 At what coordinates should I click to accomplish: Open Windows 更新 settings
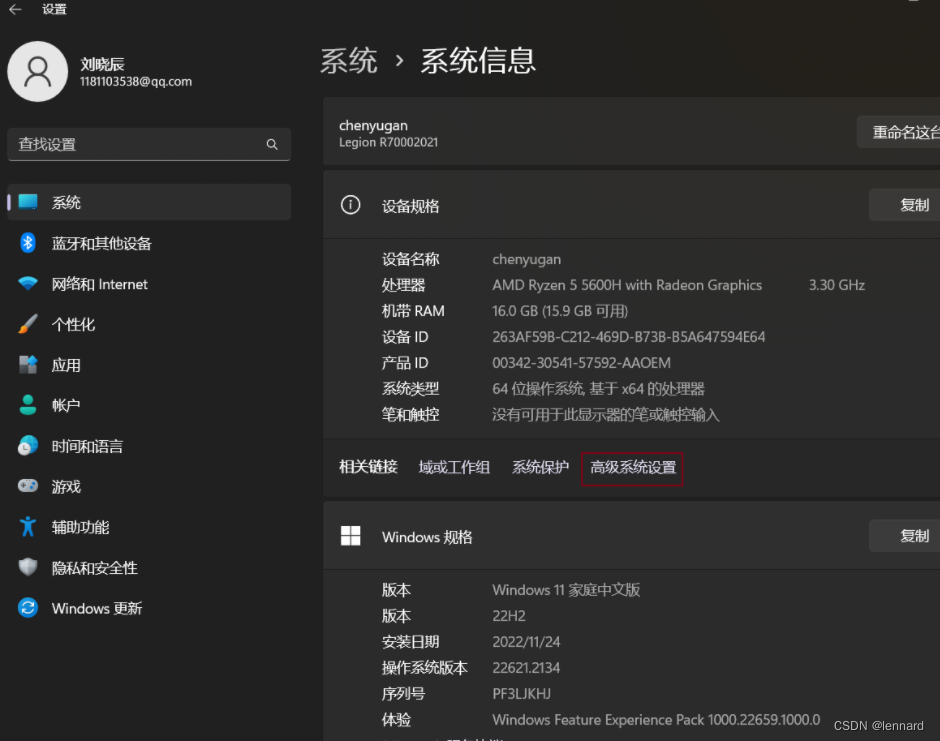pyautogui.click(x=96, y=608)
